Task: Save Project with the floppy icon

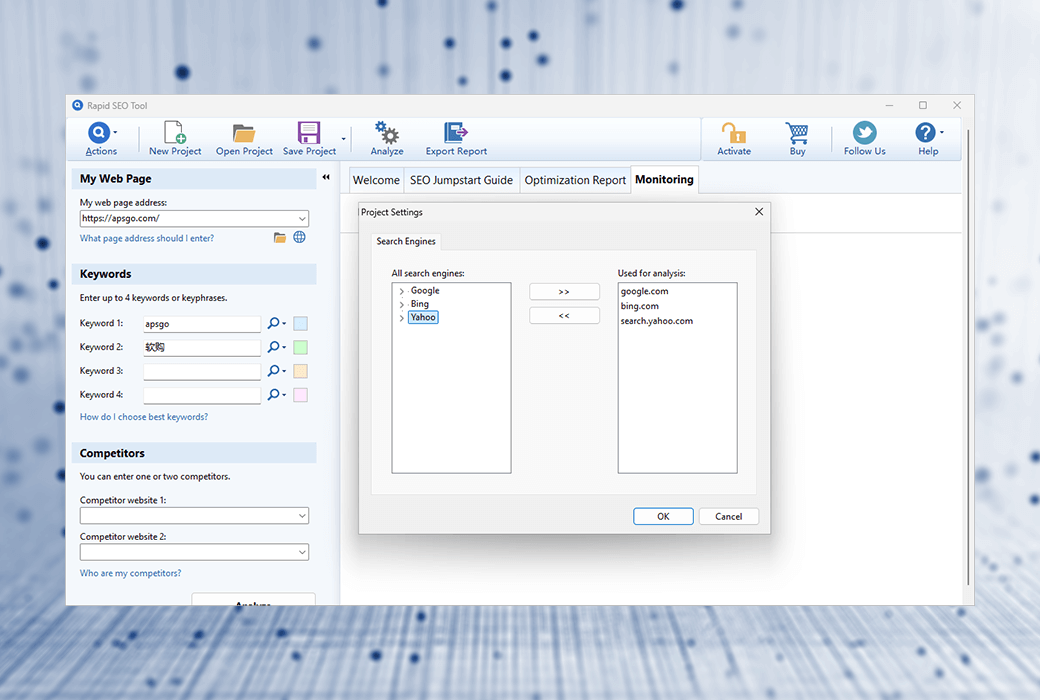Action: pyautogui.click(x=309, y=133)
